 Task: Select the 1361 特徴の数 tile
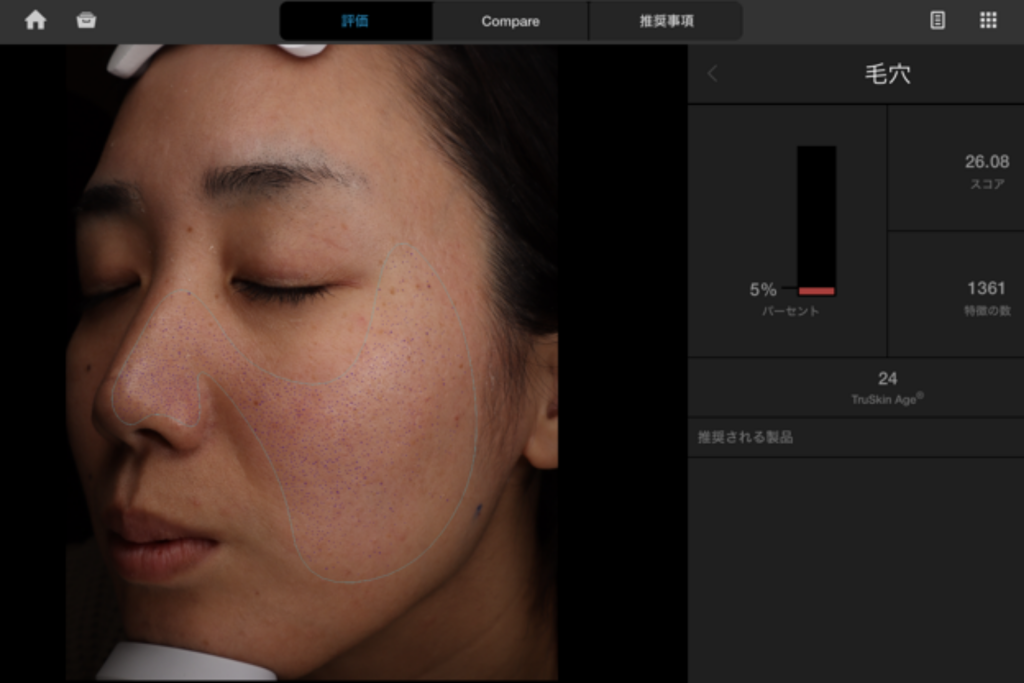click(x=956, y=297)
